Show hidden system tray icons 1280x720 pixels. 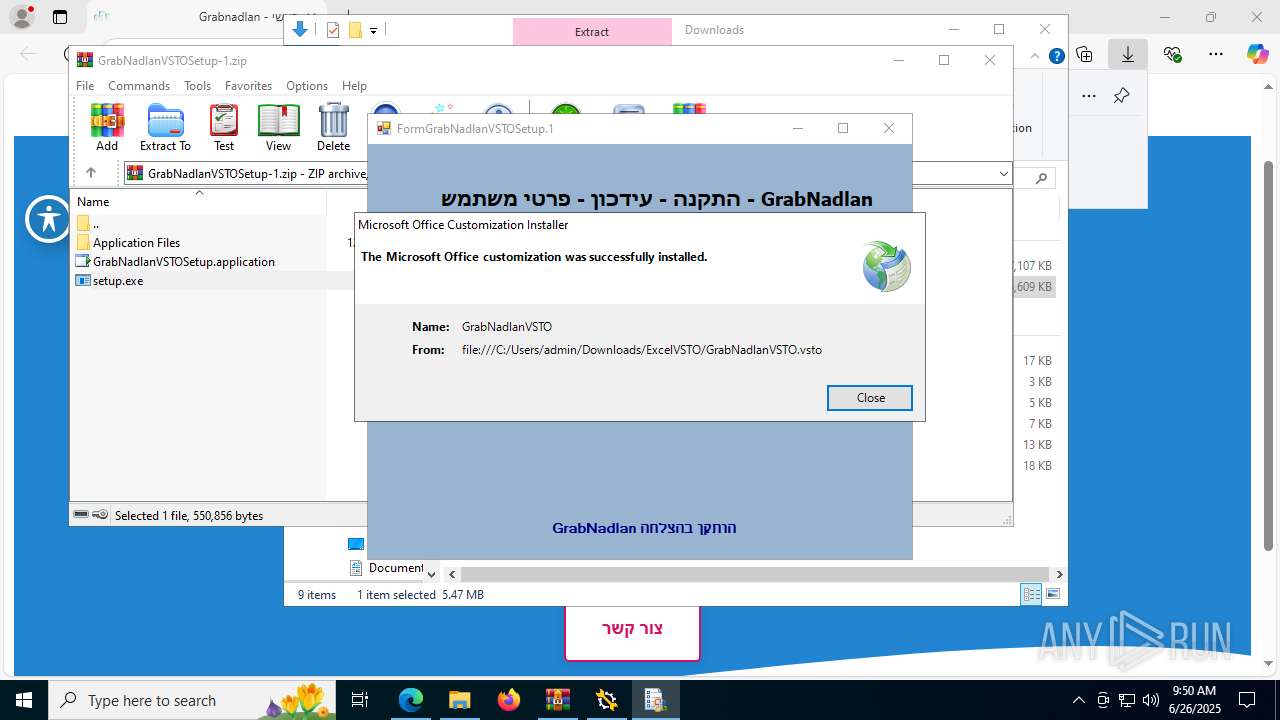click(1078, 700)
